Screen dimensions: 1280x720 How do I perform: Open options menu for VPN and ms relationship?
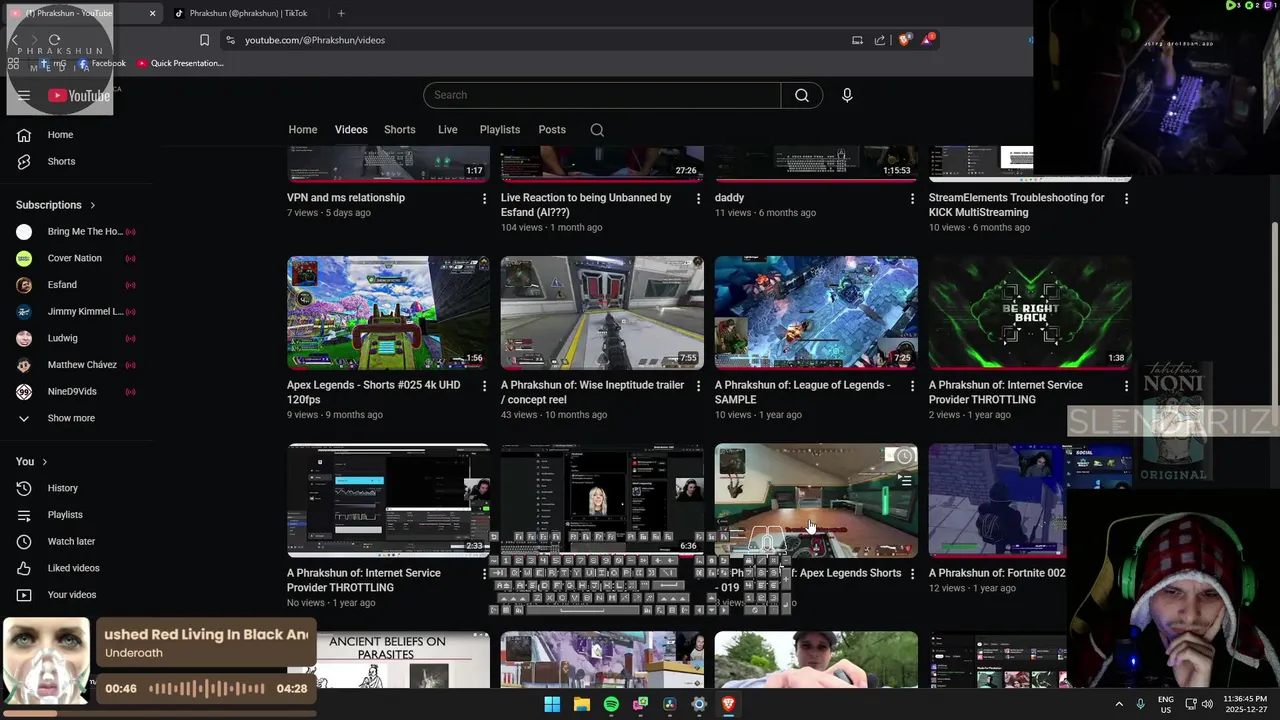485,199
